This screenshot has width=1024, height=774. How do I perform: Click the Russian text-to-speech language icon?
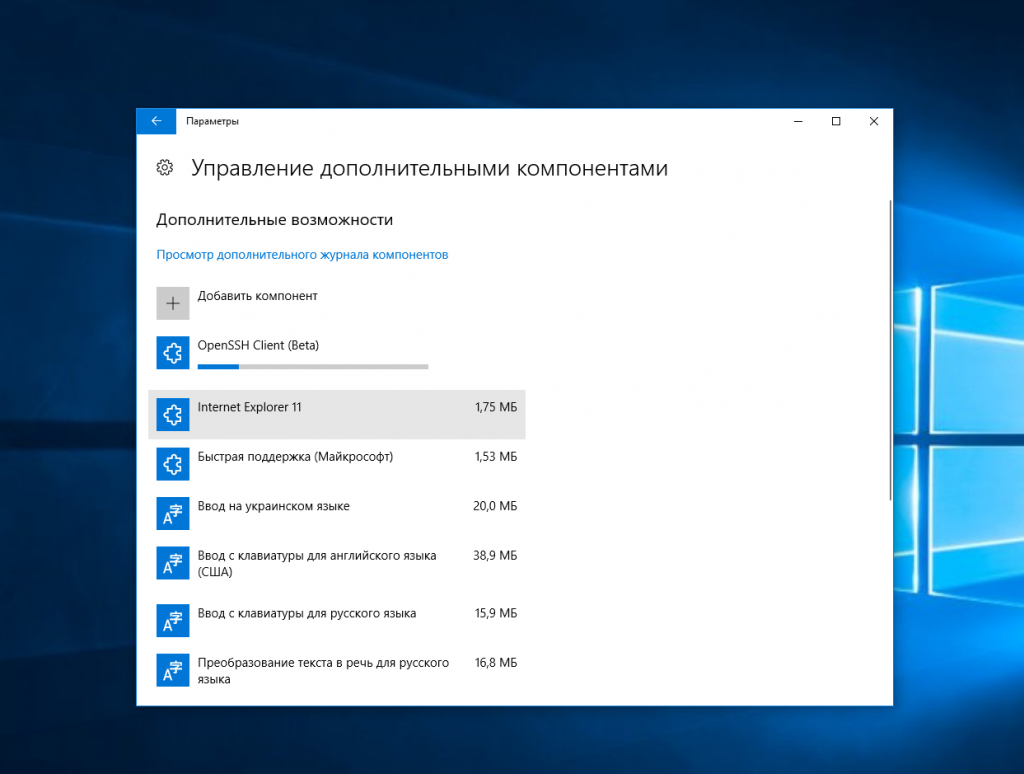tap(173, 669)
